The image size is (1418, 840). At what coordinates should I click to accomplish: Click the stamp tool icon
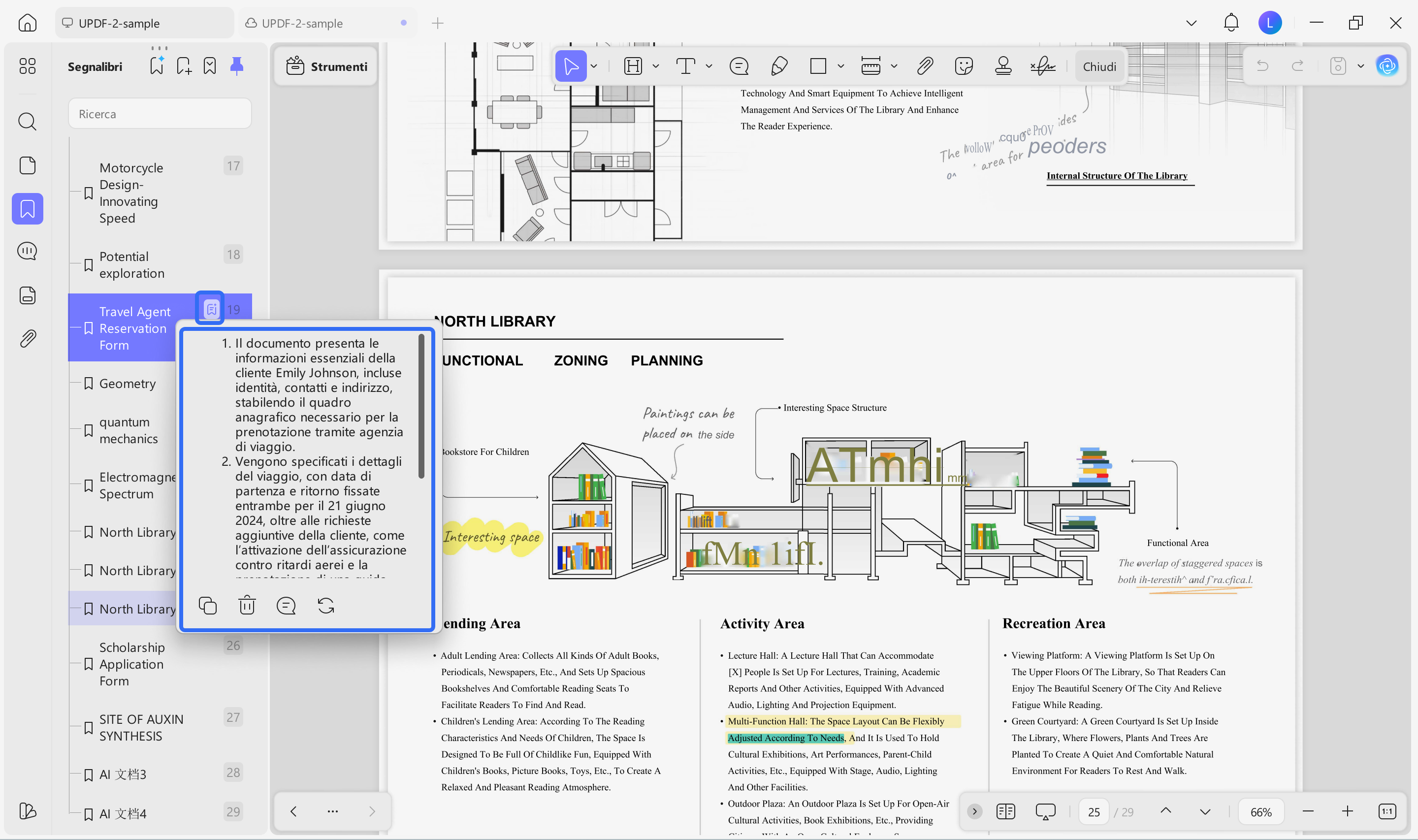click(1002, 66)
